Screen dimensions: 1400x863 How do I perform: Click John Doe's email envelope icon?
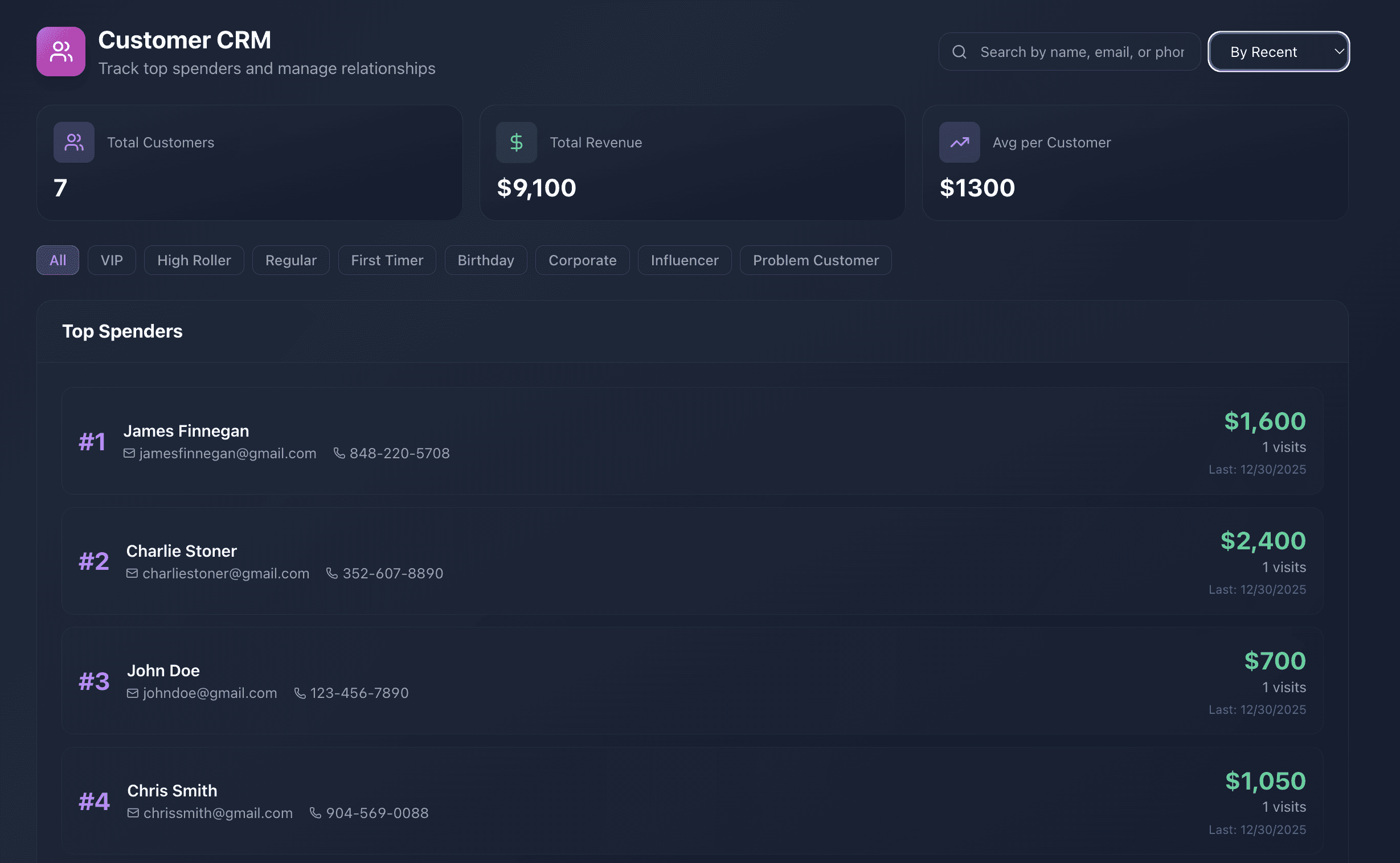pos(133,693)
